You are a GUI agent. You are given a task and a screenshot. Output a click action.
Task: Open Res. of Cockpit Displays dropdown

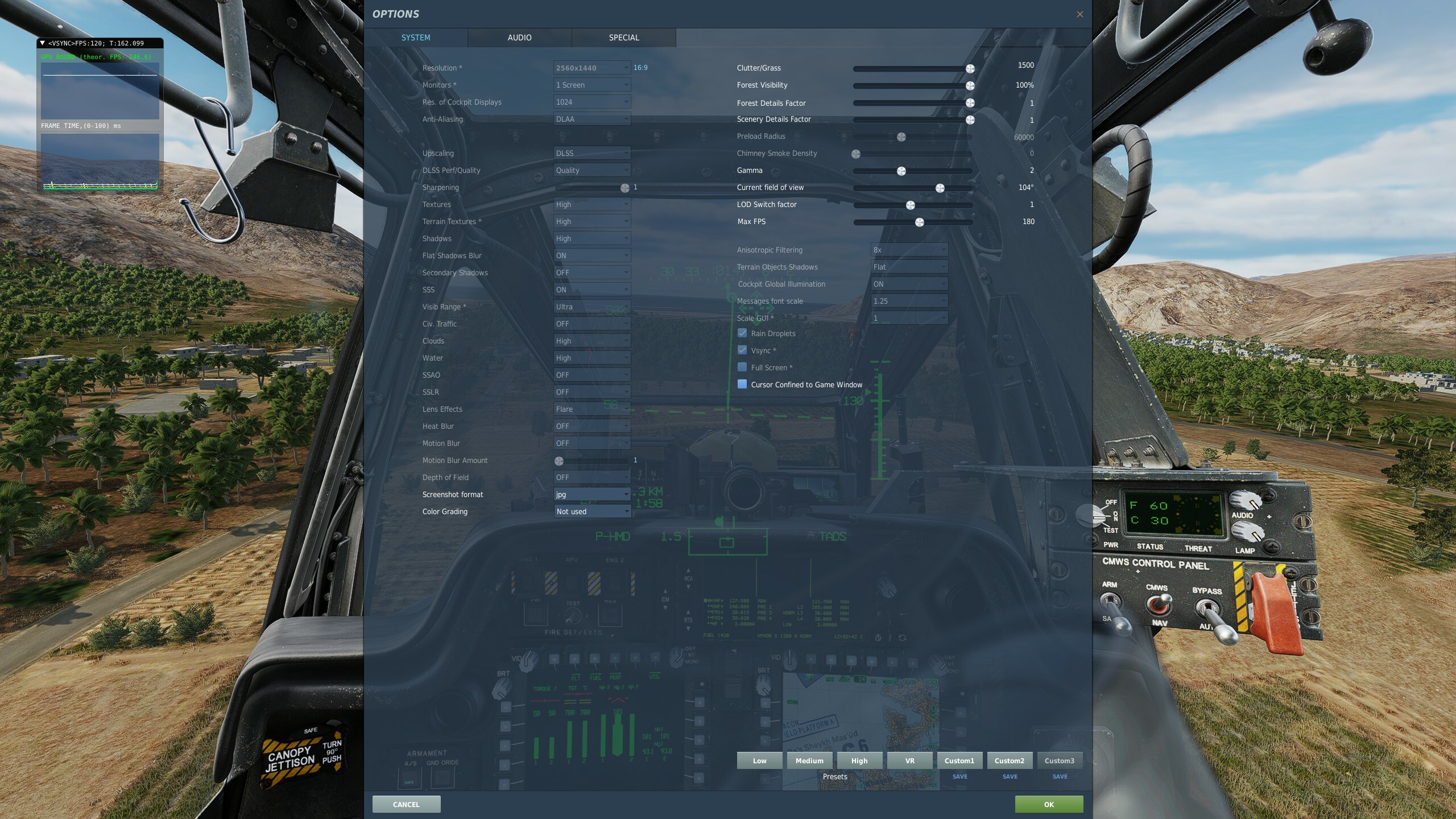[x=592, y=102]
